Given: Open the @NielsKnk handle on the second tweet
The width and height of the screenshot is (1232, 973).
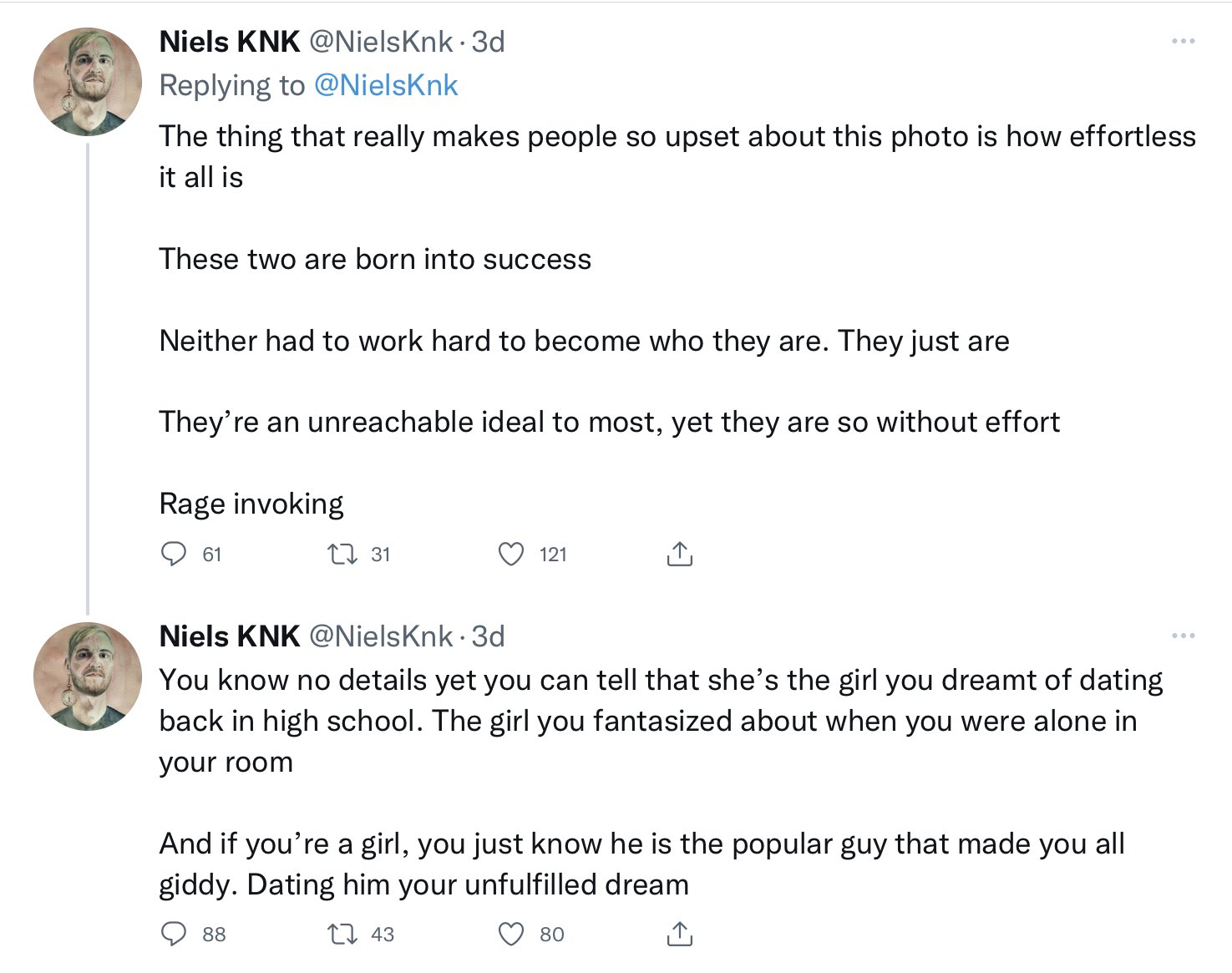Looking at the screenshot, I should [x=382, y=636].
